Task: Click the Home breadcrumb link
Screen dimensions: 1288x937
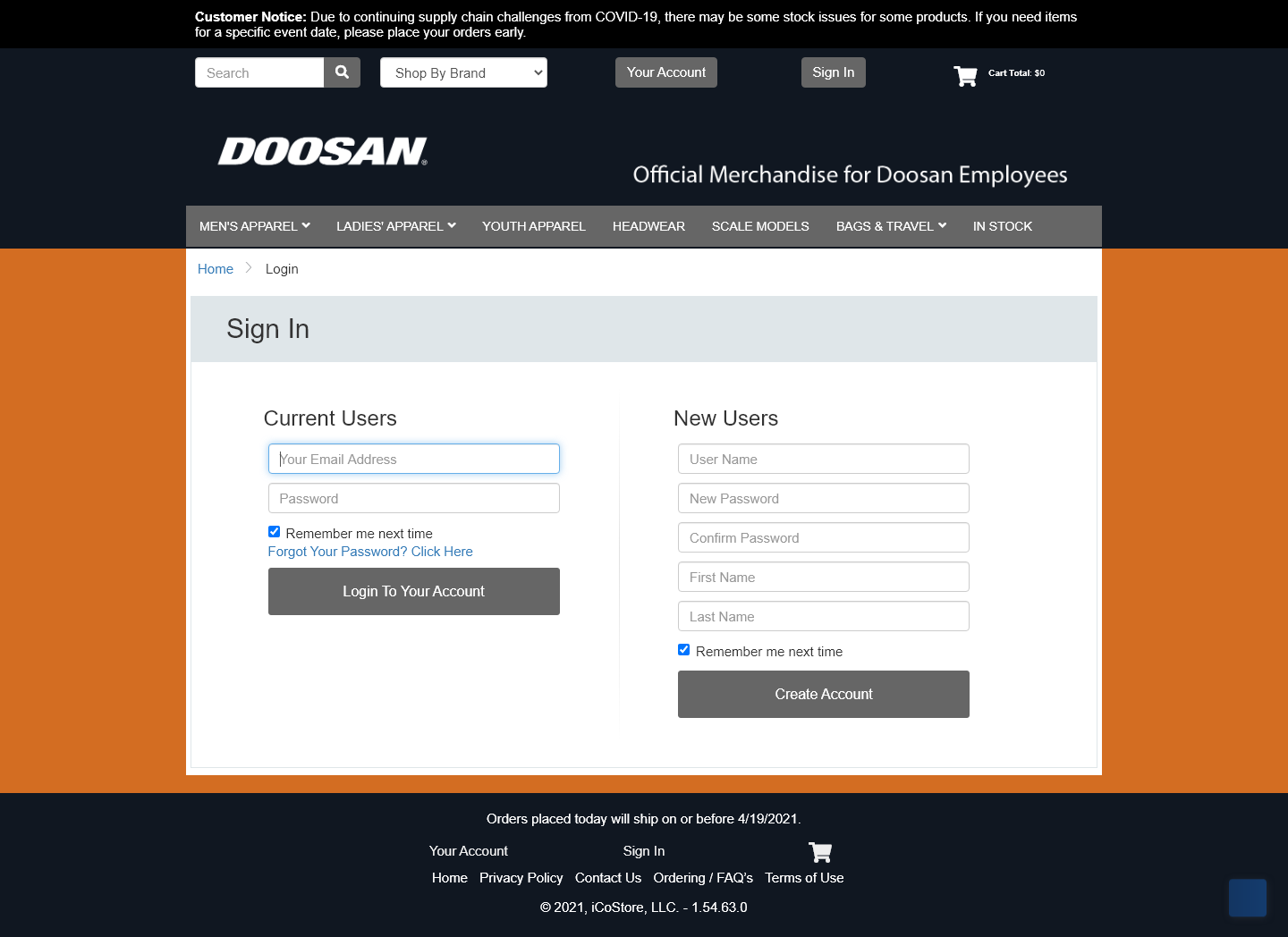Action: tap(216, 269)
